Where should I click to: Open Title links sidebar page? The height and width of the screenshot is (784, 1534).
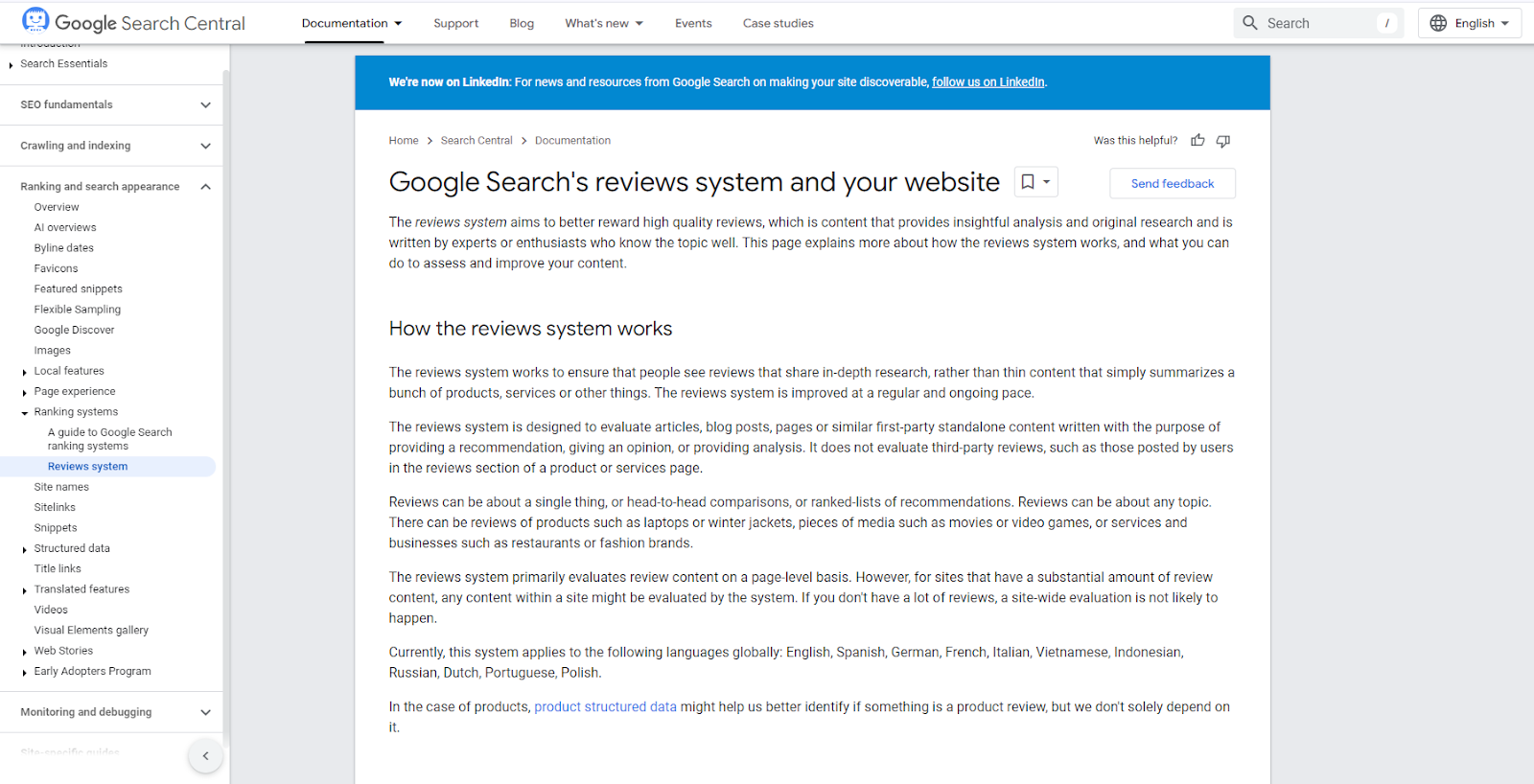click(x=58, y=569)
